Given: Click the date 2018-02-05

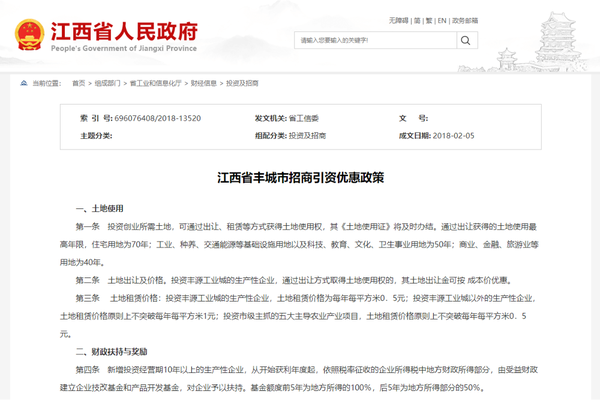Looking at the screenshot, I should [453, 136].
